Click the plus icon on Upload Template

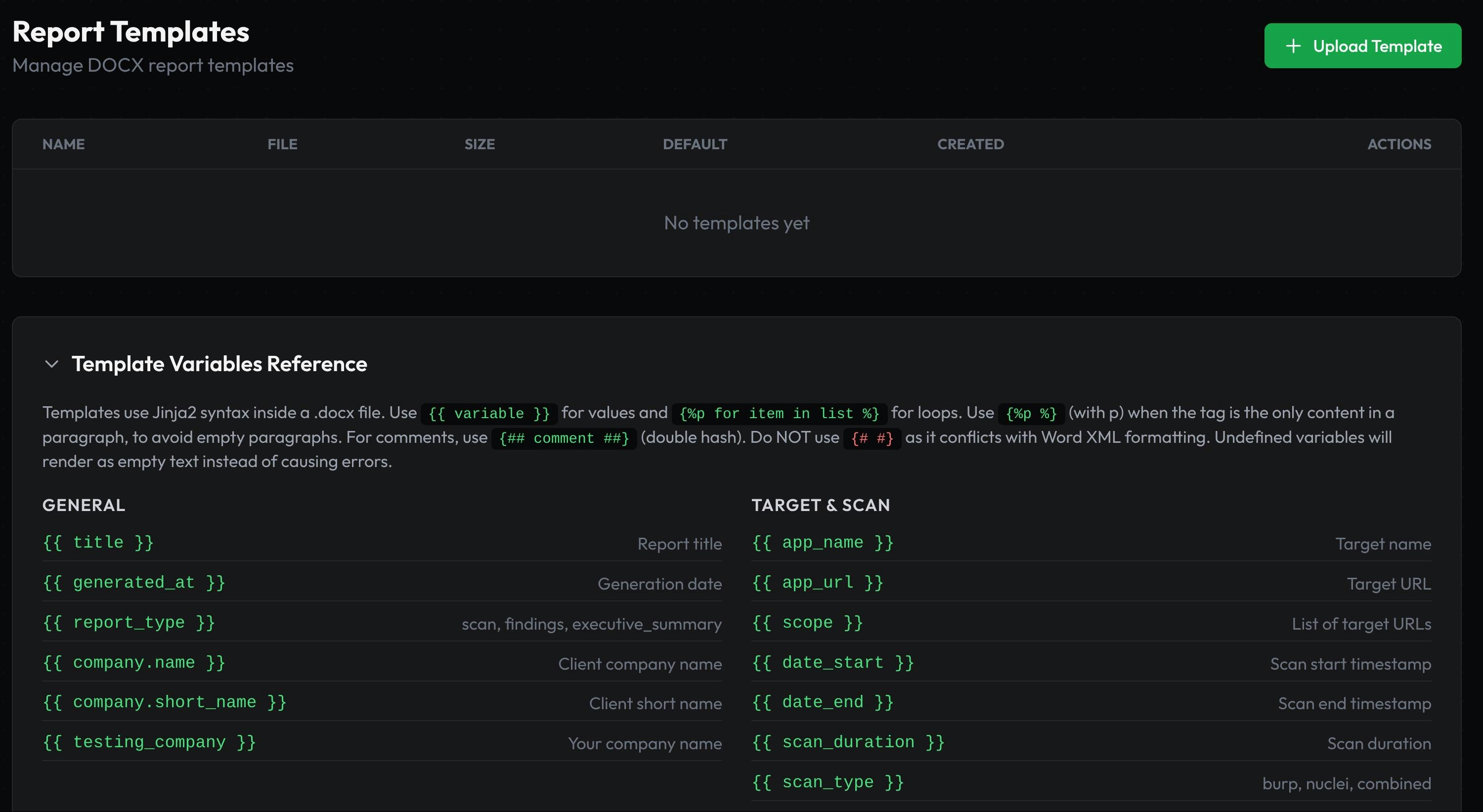1294,45
